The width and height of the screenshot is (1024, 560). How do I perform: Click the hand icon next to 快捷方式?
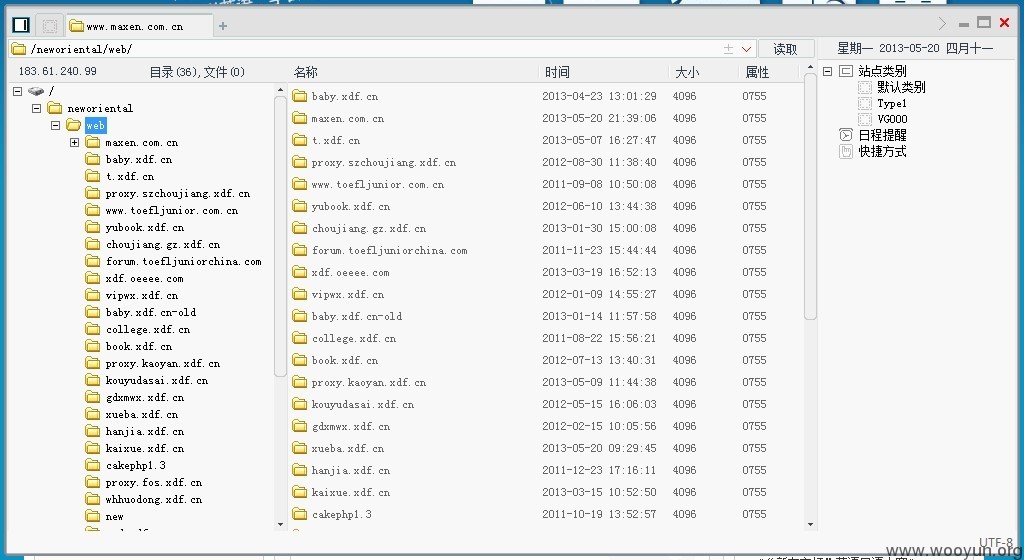tap(846, 151)
